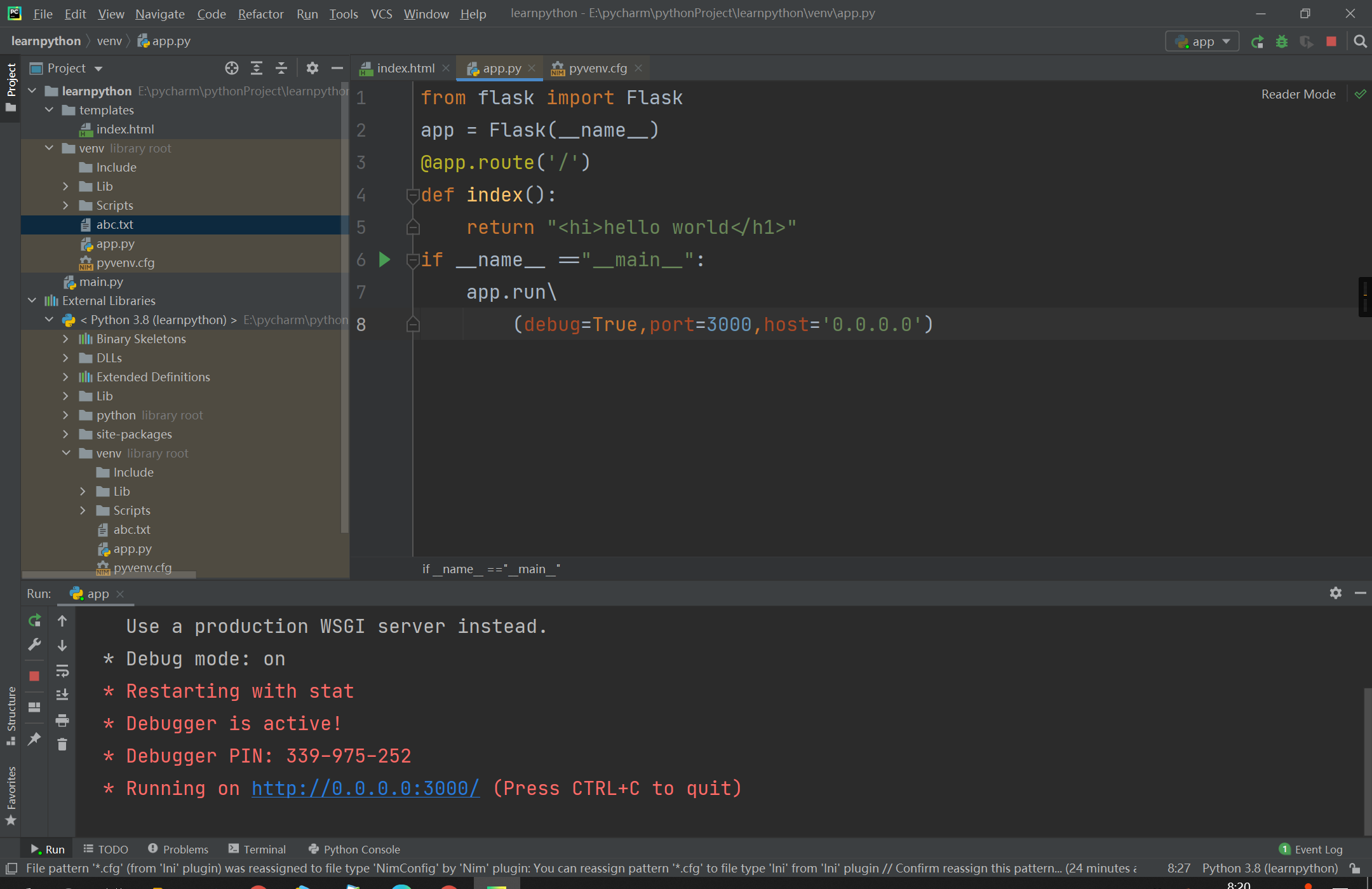The height and width of the screenshot is (889, 1372).
Task: Open the Refactor menu
Action: (260, 13)
